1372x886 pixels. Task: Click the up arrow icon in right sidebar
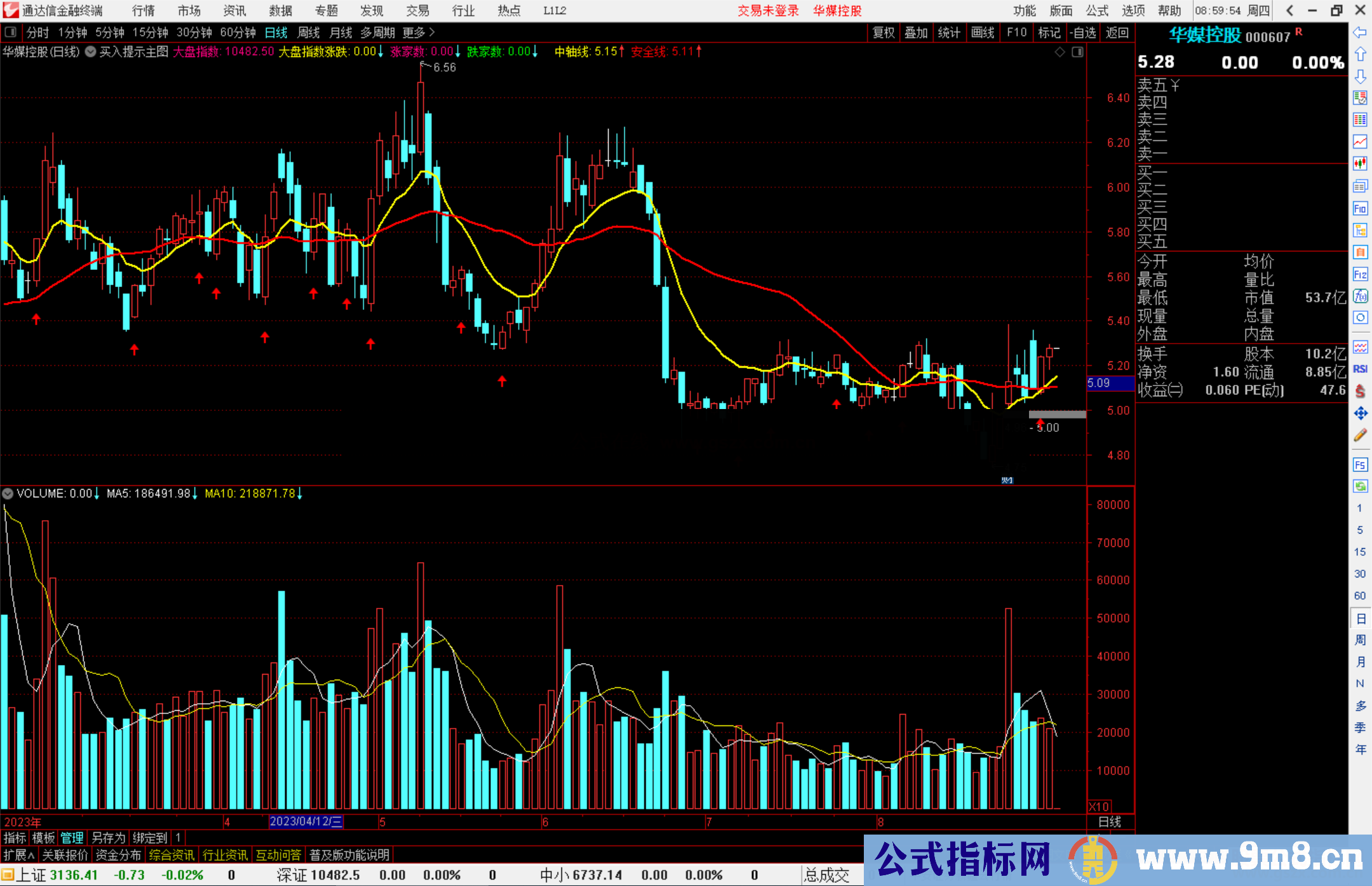[x=1360, y=54]
